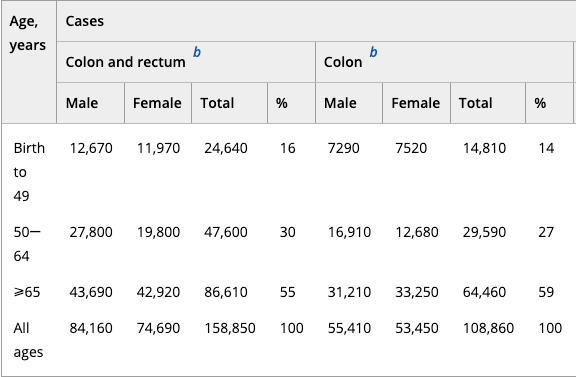Image resolution: width=576 pixels, height=377 pixels.
Task: Select the value 19,800
Action: pyautogui.click(x=158, y=232)
